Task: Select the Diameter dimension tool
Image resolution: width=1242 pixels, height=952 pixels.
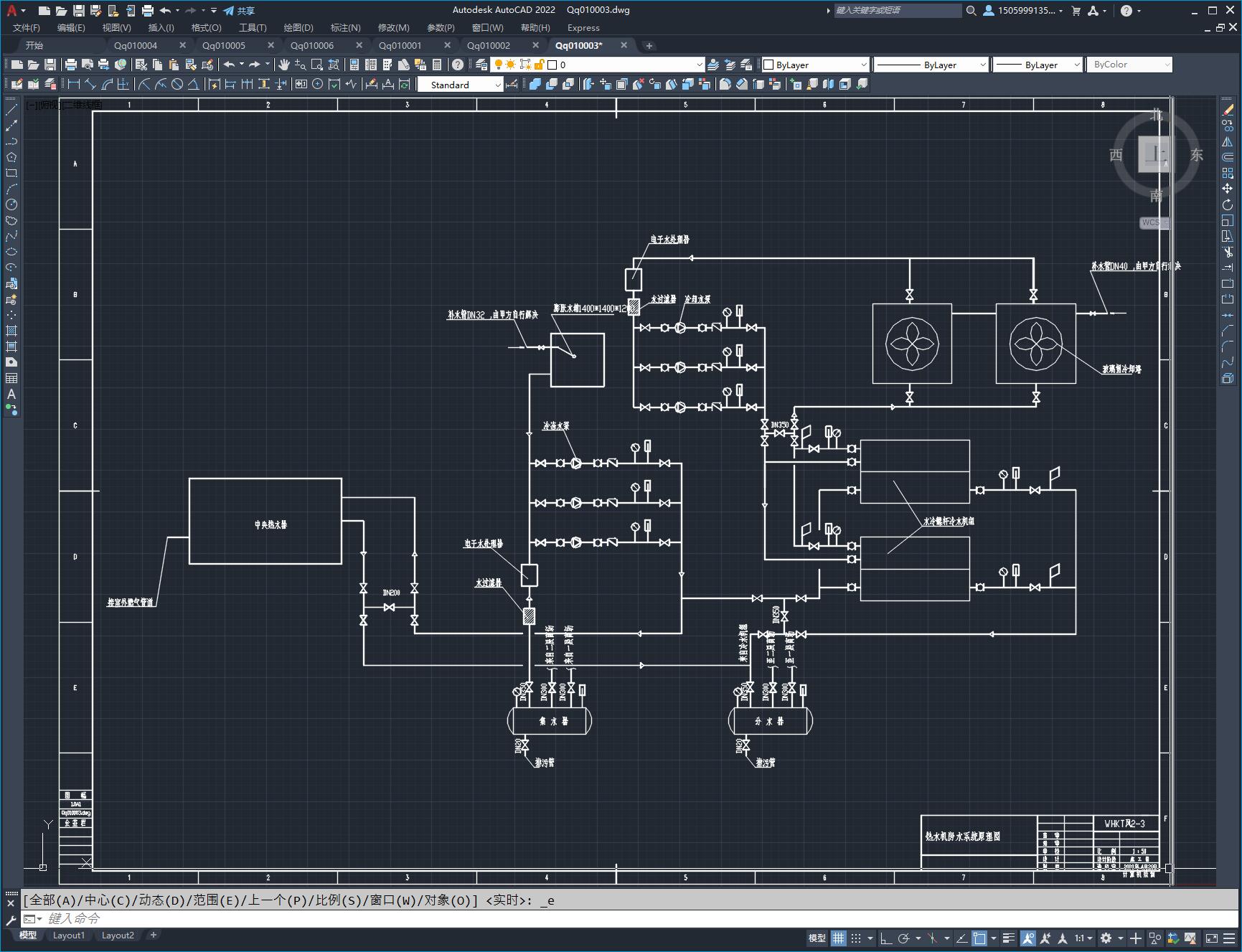Action: (x=177, y=84)
